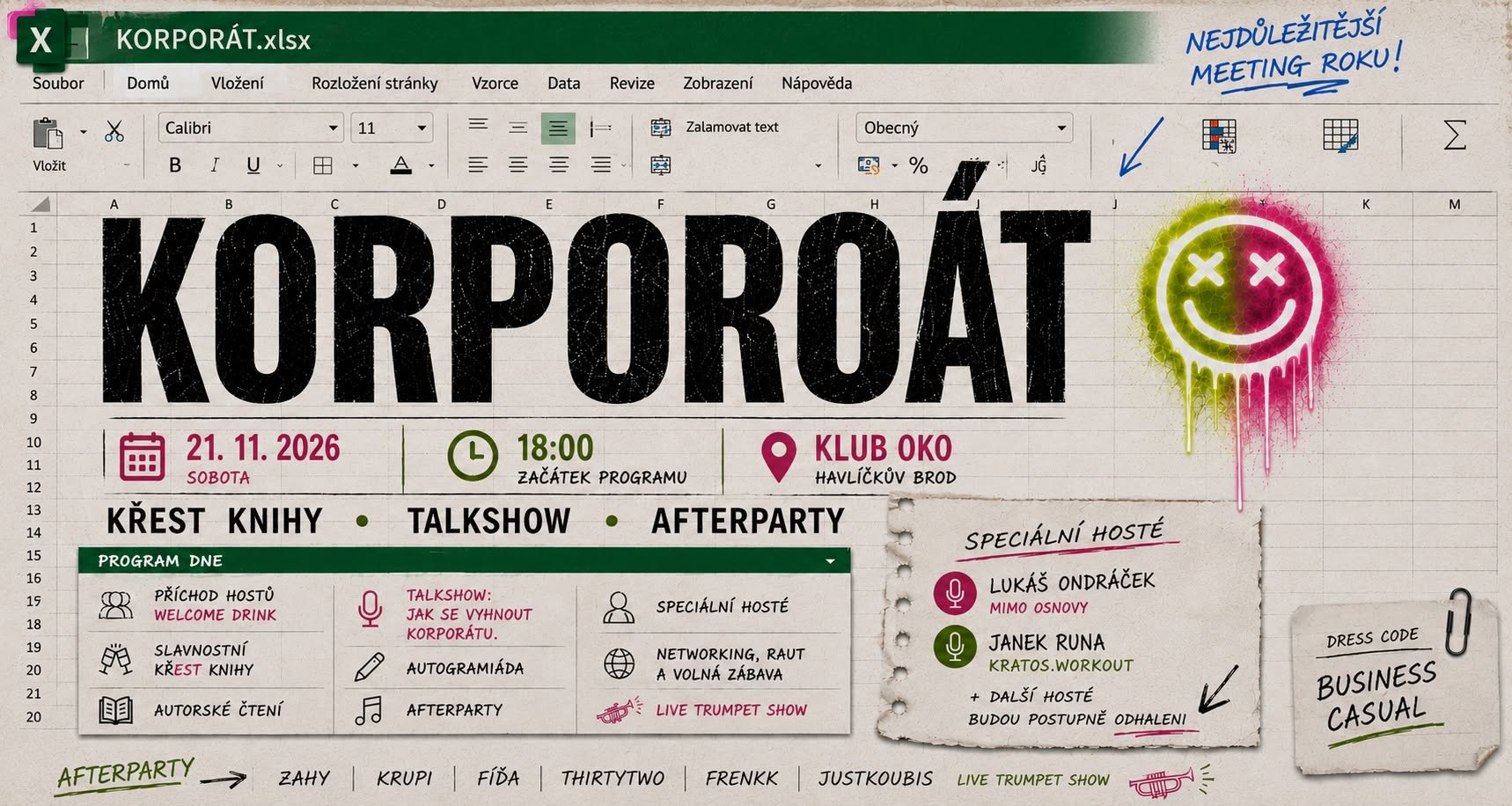This screenshot has height=806, width=1512.
Task: Click the Zalamovat text button label
Action: click(732, 127)
